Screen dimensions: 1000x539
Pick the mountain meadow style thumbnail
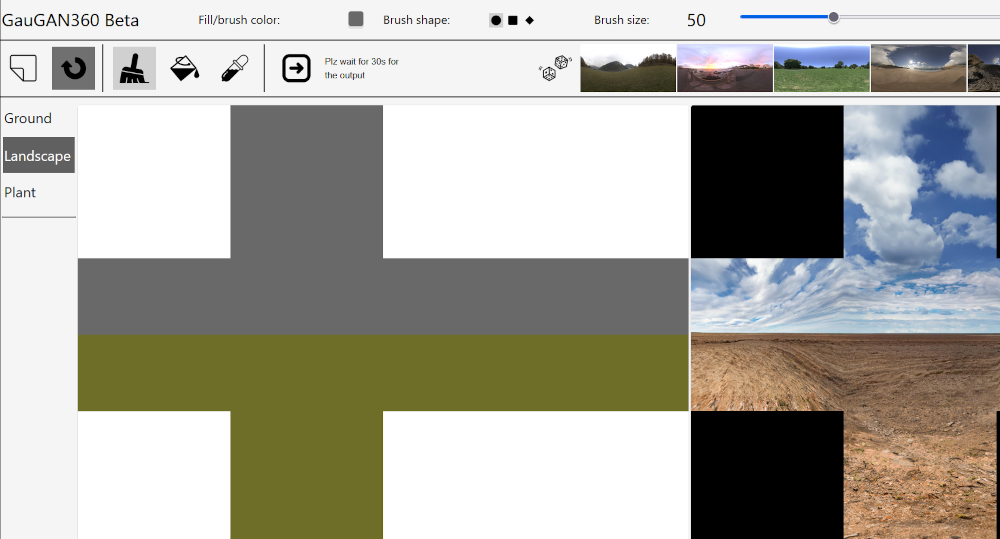[x=628, y=68]
